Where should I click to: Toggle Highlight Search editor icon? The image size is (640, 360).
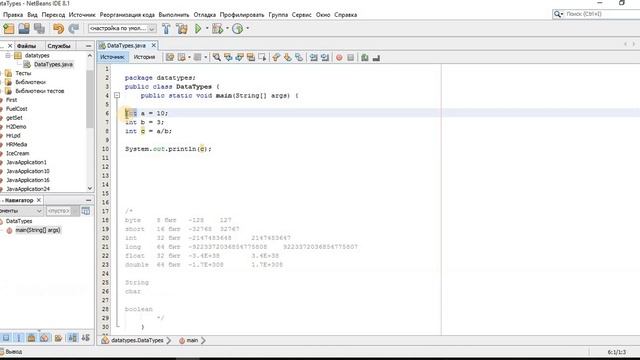click(251, 58)
